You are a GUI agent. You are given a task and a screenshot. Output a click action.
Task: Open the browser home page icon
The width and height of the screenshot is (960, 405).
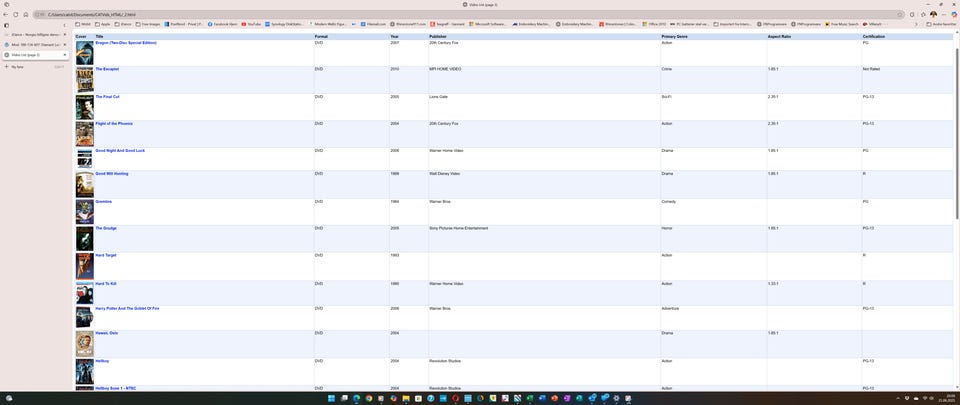(25, 14)
